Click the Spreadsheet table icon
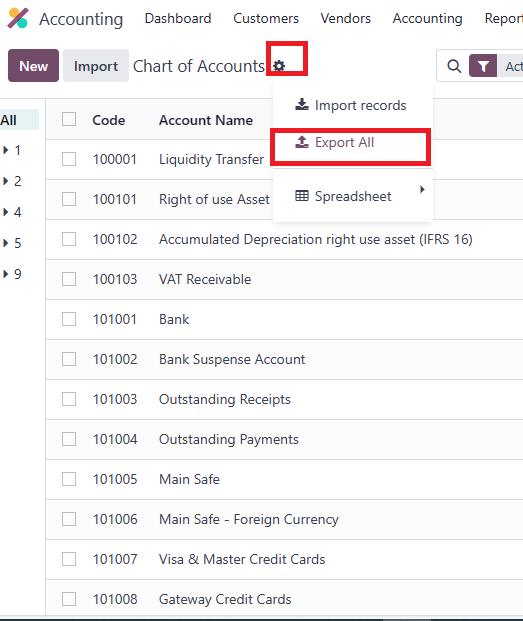Image resolution: width=523 pixels, height=621 pixels. point(302,196)
